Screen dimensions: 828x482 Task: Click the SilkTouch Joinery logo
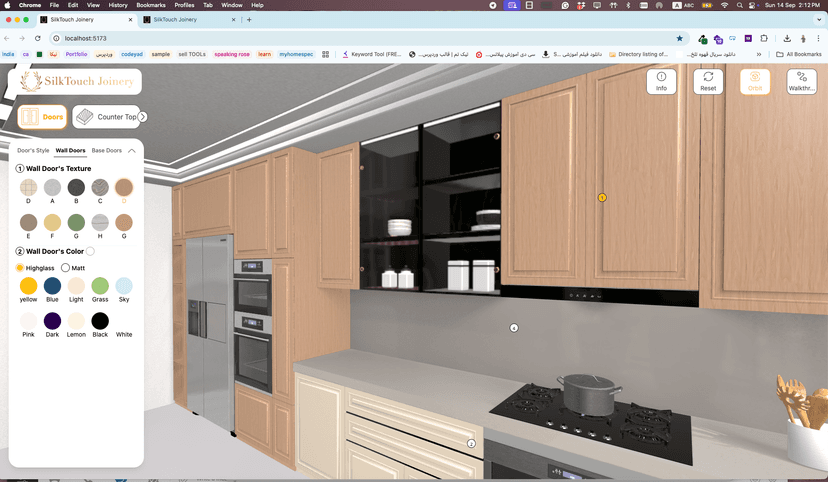coord(75,81)
